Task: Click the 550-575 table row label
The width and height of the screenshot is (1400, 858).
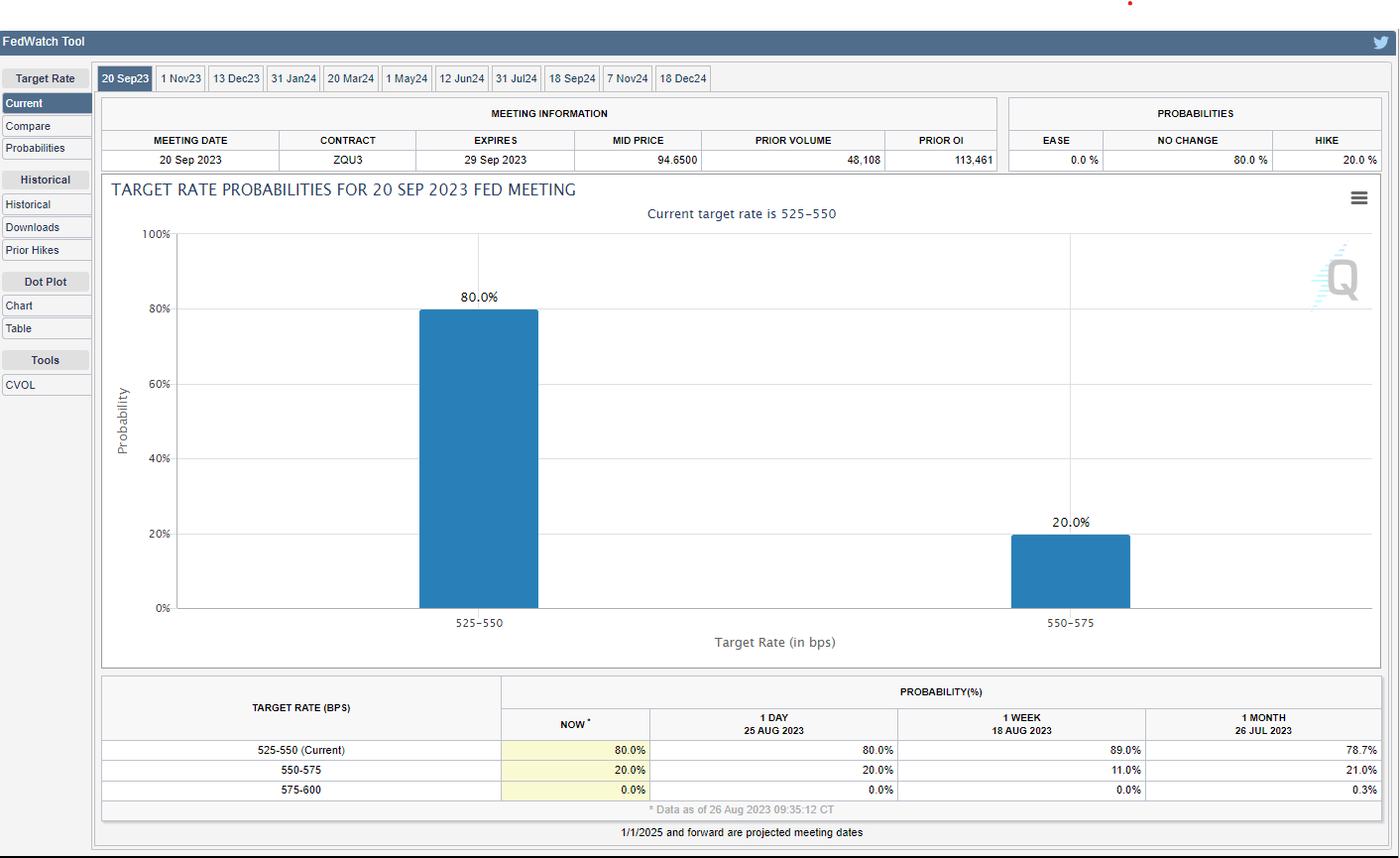Action: coord(301,770)
